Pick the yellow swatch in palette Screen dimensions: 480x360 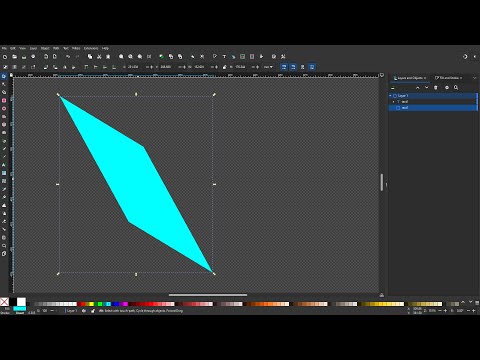pos(91,304)
